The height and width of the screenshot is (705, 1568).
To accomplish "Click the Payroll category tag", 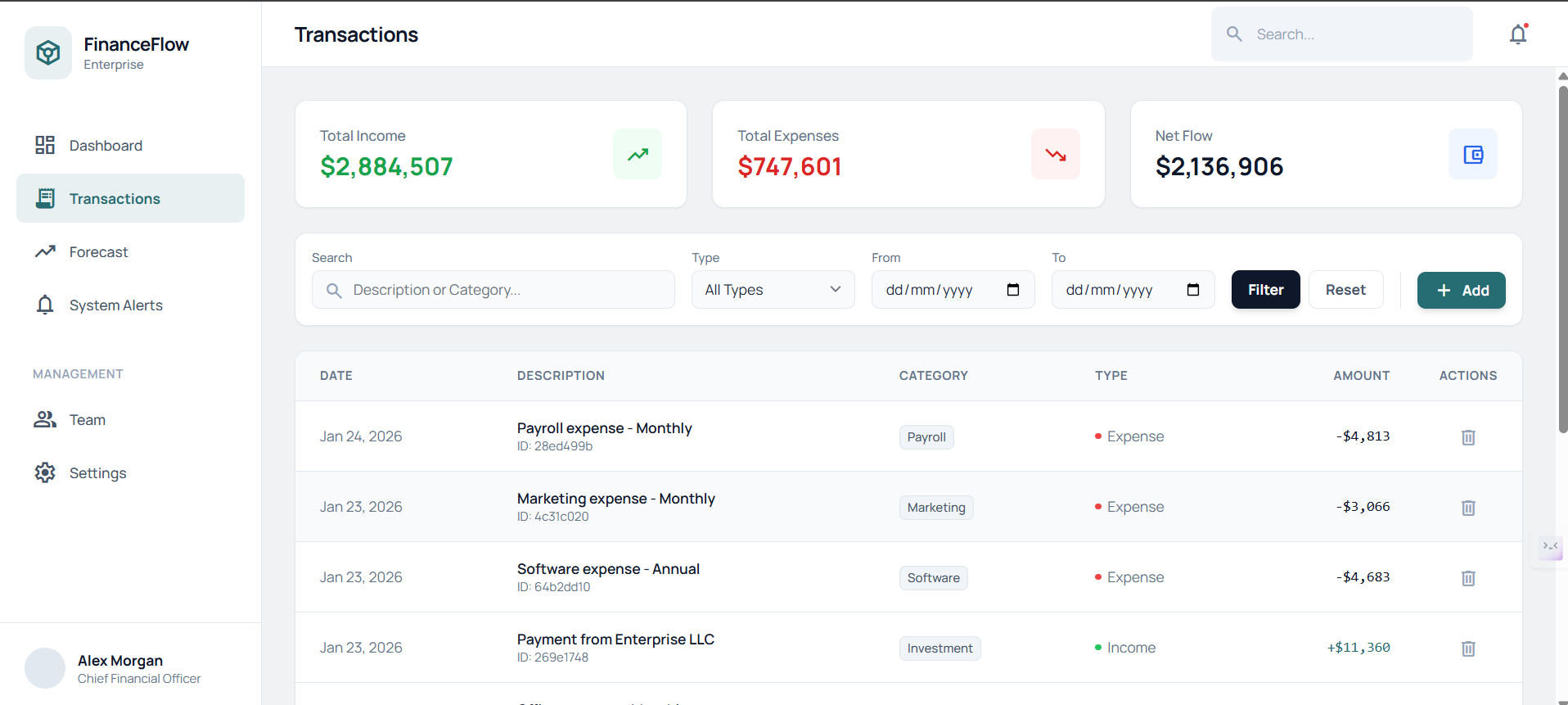I will [926, 437].
